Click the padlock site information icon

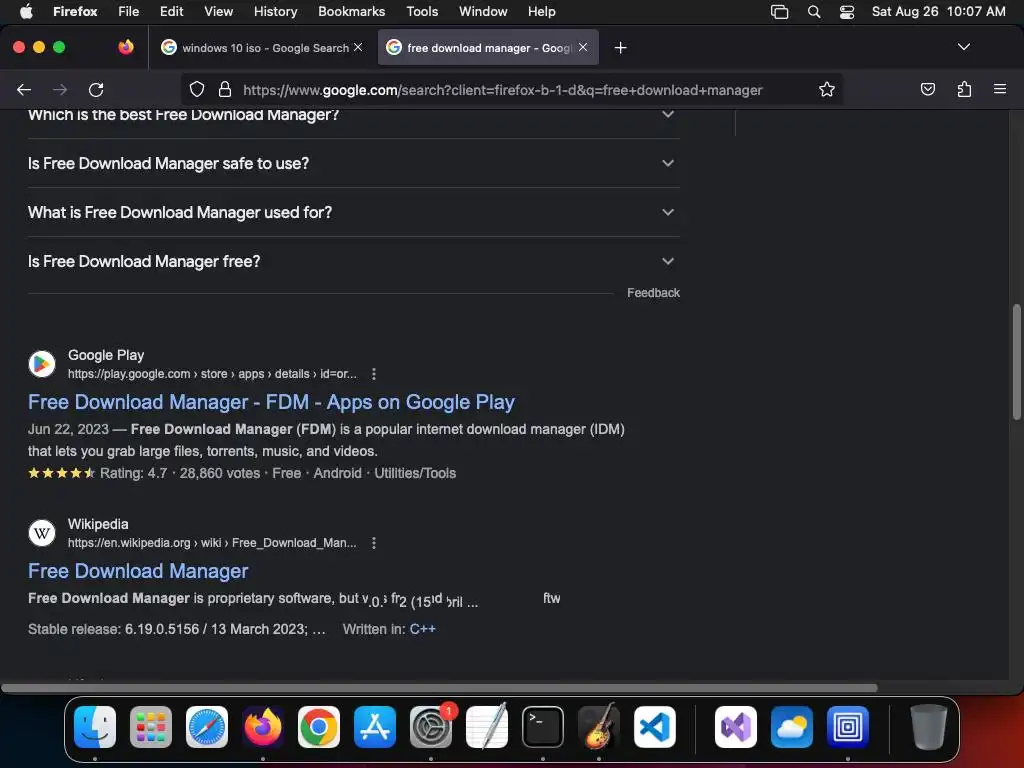coord(225,89)
